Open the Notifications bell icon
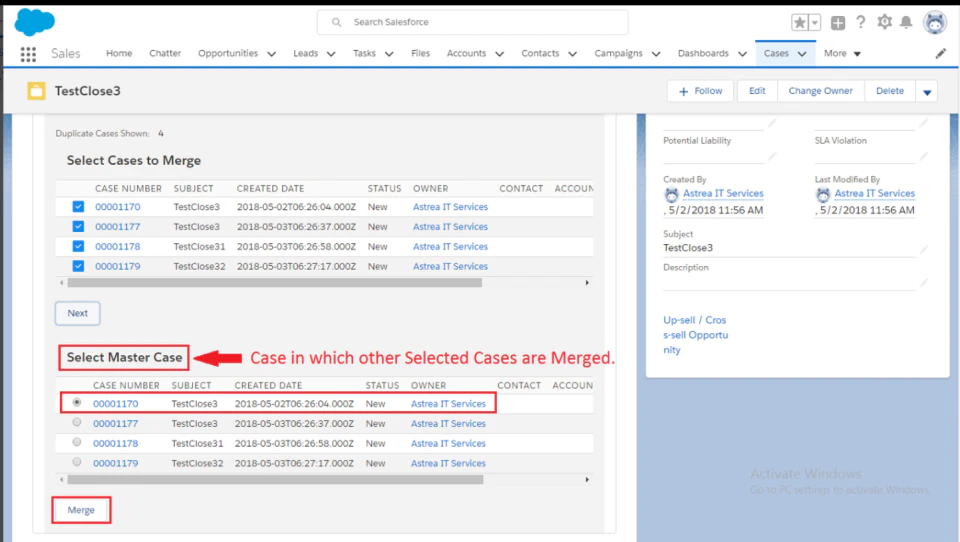Screen dimensions: 960x542 tap(906, 22)
